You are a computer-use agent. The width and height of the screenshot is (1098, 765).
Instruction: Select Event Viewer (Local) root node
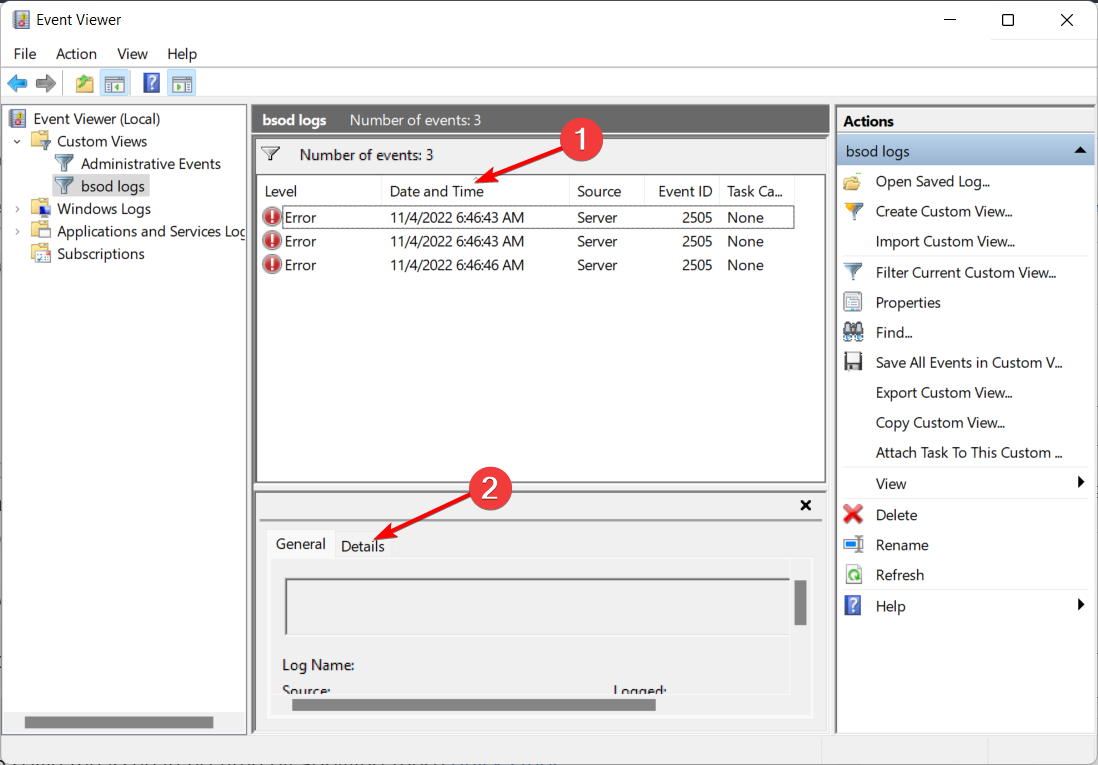[97, 119]
